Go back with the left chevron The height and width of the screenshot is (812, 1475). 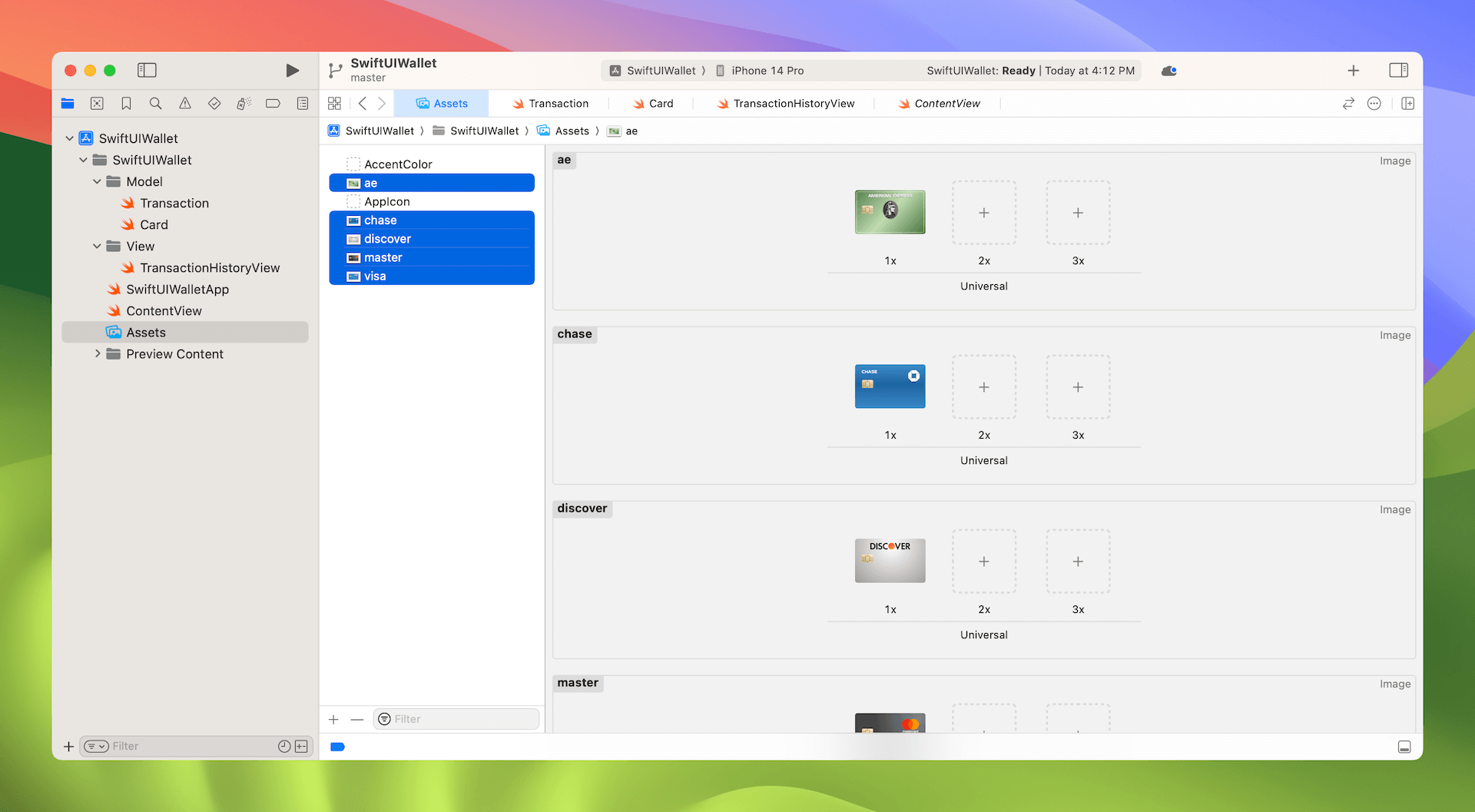tap(363, 104)
